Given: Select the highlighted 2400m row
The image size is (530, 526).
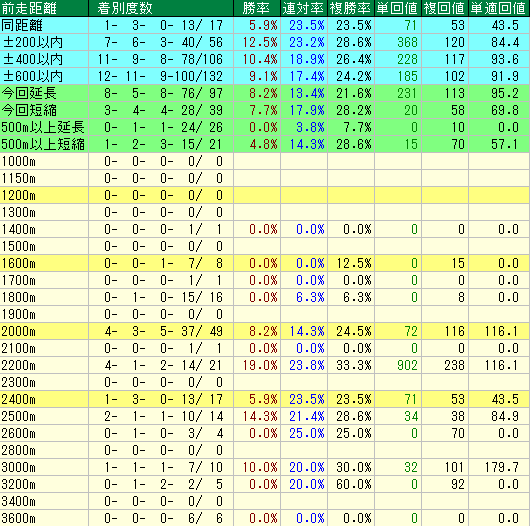Looking at the screenshot, I should click(x=265, y=399).
